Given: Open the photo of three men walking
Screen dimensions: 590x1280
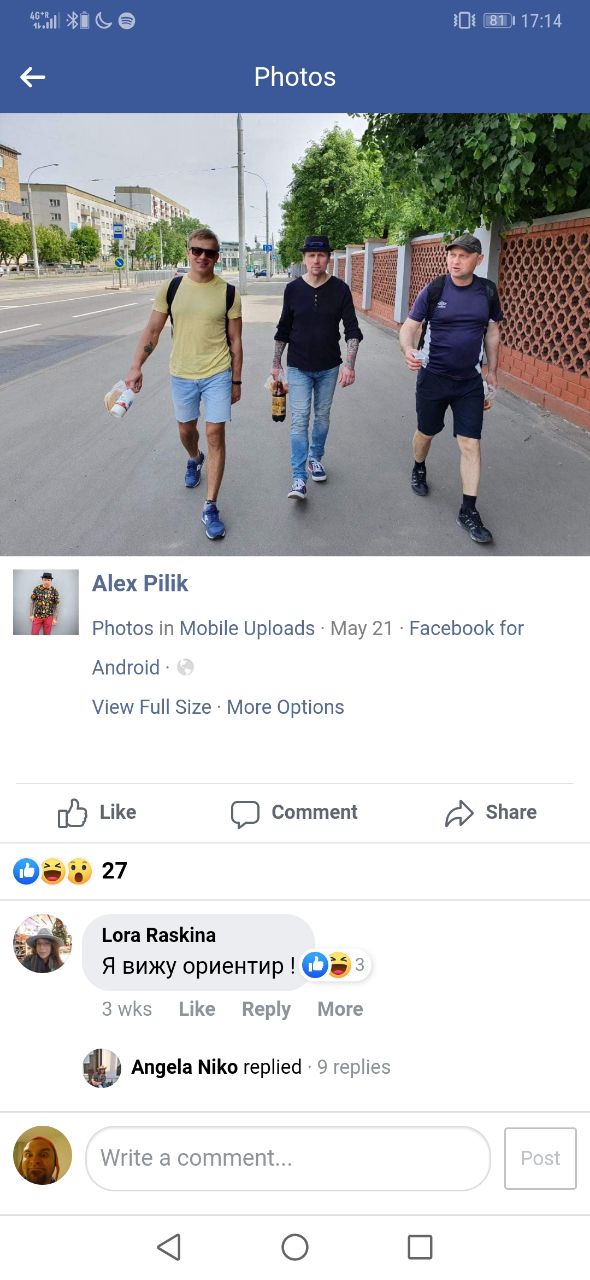Looking at the screenshot, I should point(295,334).
